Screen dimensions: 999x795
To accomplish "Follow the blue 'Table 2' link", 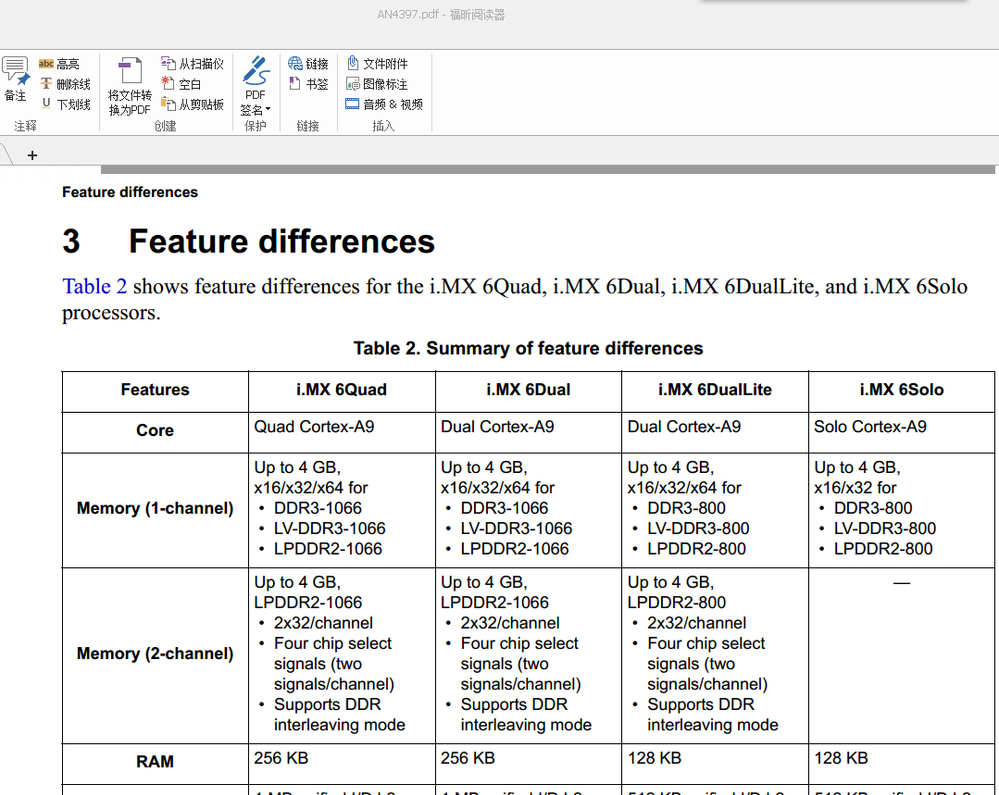I will point(94,287).
